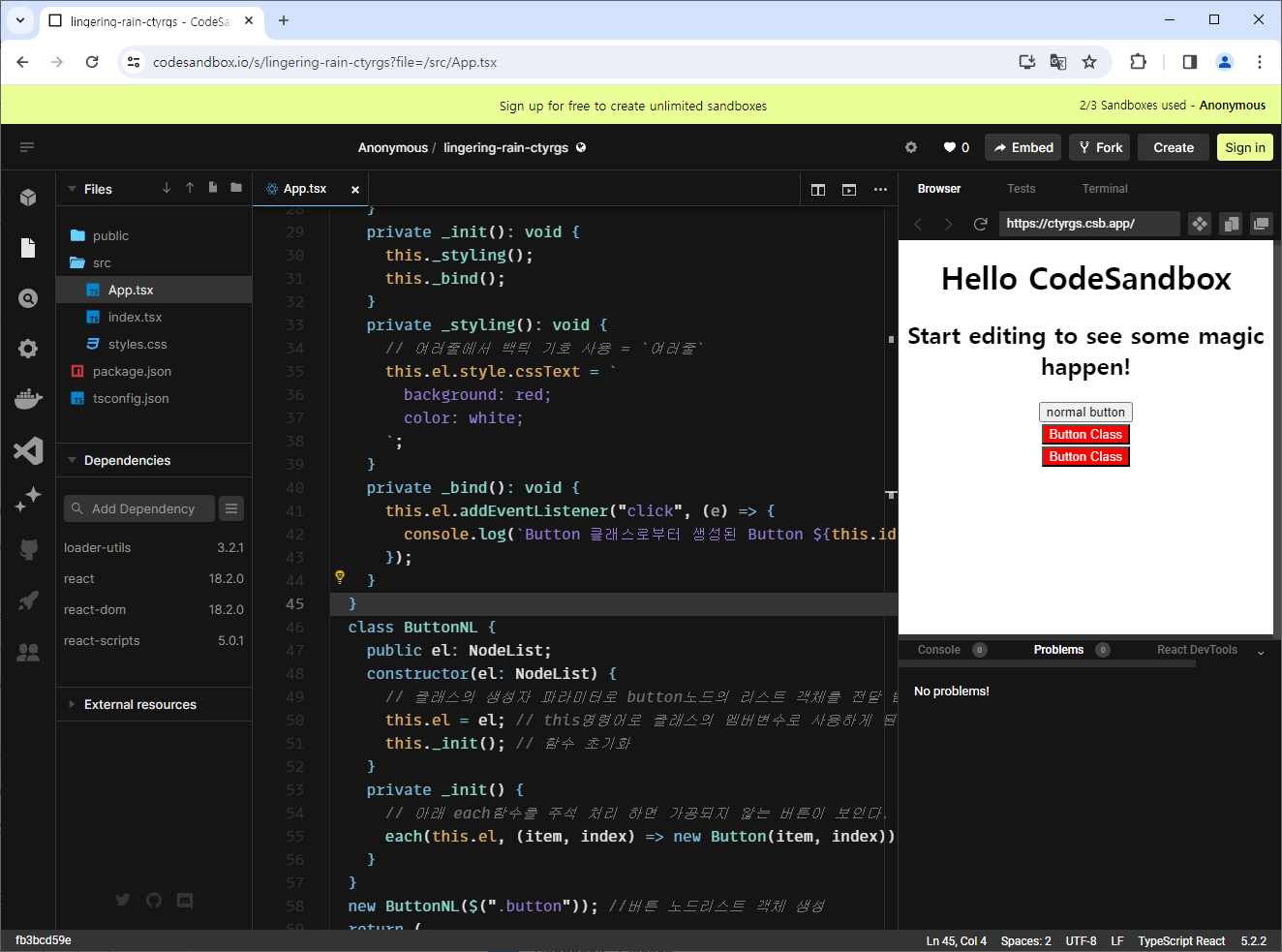Click the Sign in button
Screen dimensions: 1282x952
pos(1245,147)
